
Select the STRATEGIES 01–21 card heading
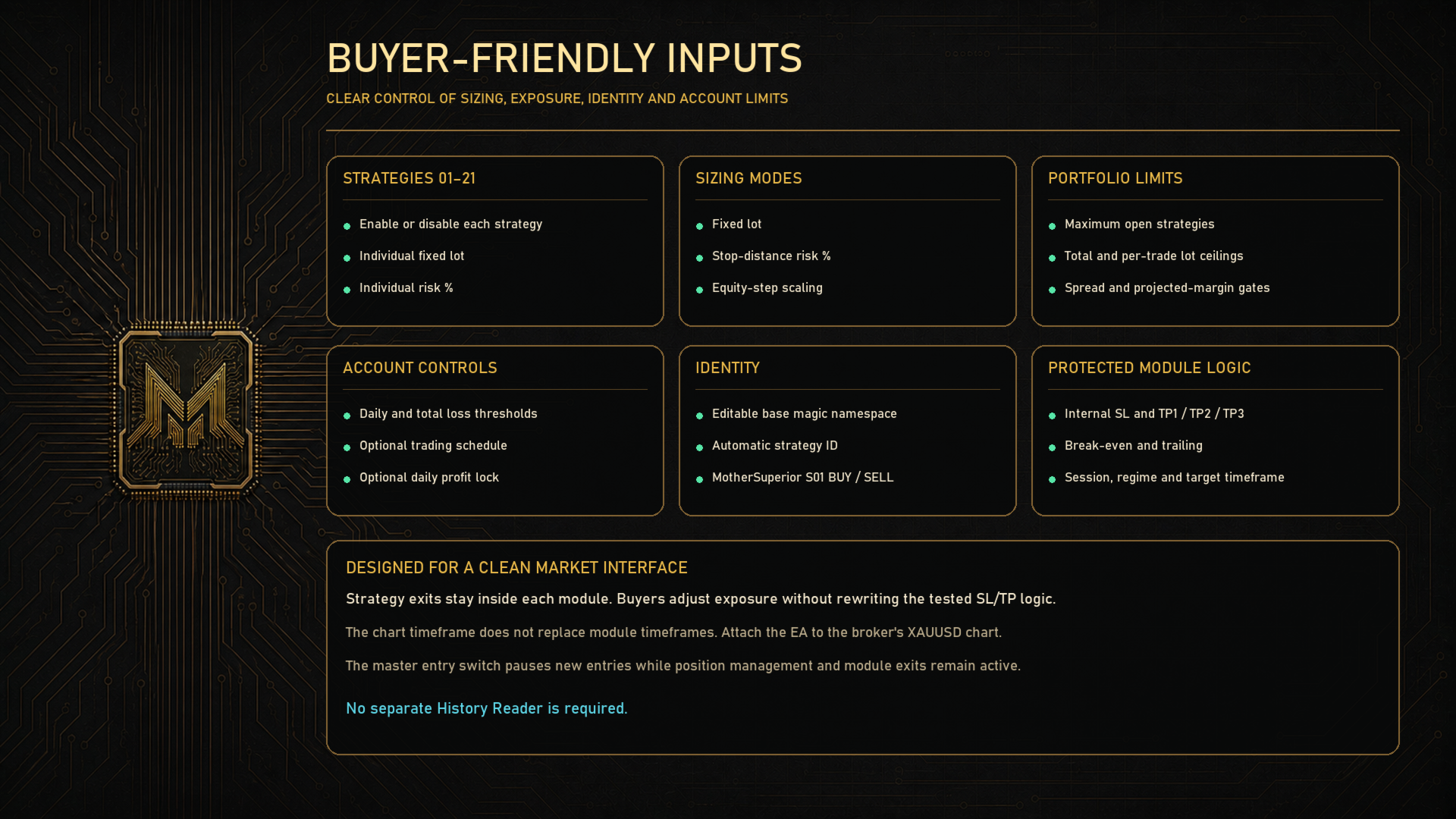409,178
